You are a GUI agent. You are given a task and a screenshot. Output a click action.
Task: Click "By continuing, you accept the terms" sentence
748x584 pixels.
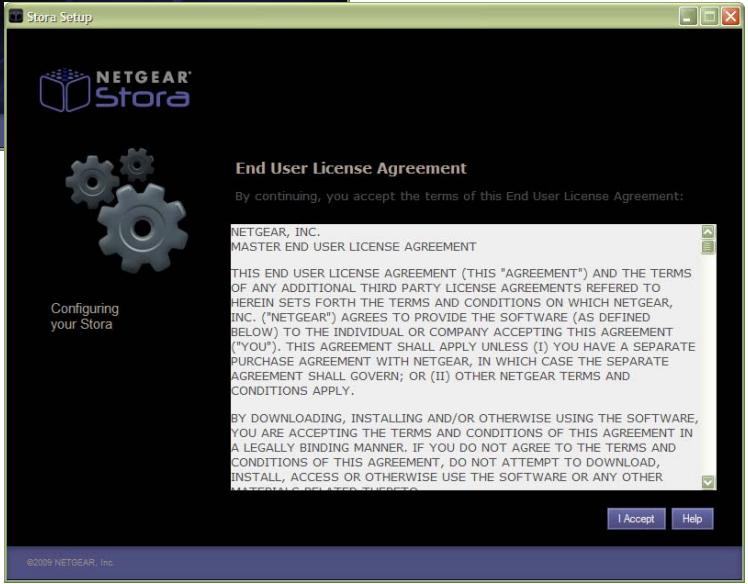459,196
